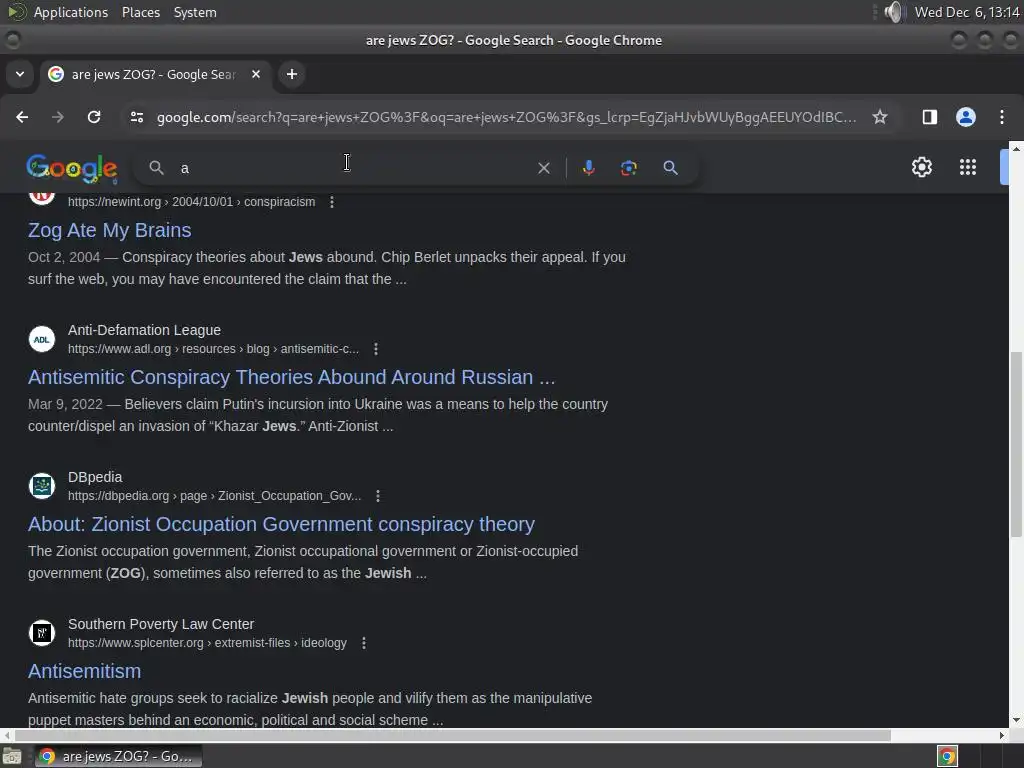This screenshot has height=768, width=1024.
Task: Click the vertical page scrollbar thumb
Action: coord(1016,444)
